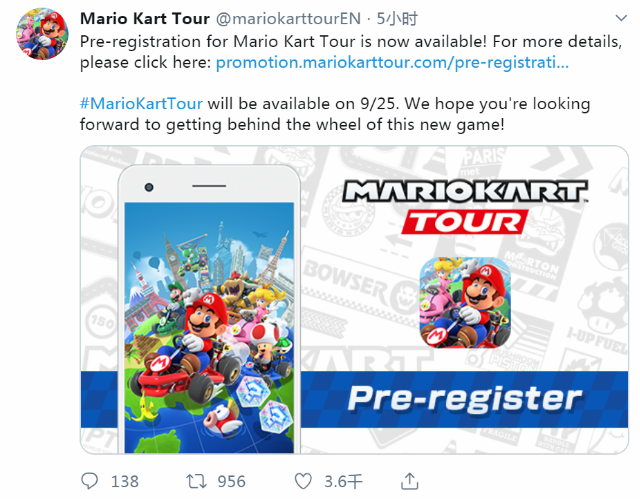
Task: Click the tweet timestamp 5小时
Action: coord(397,19)
